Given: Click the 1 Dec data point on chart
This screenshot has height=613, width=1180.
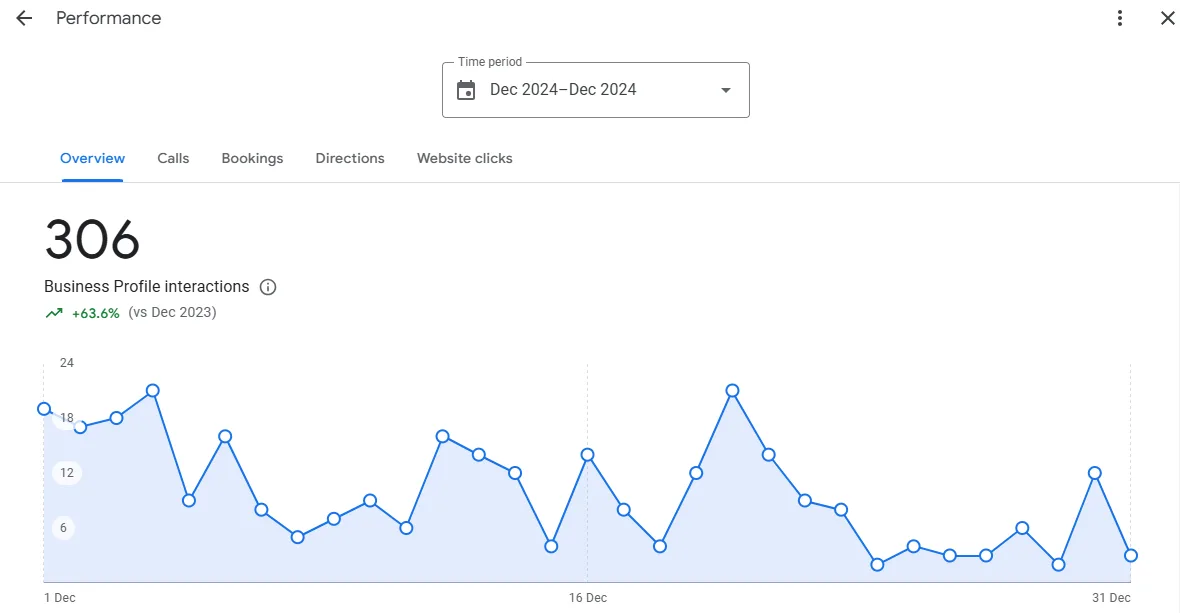Looking at the screenshot, I should [44, 409].
